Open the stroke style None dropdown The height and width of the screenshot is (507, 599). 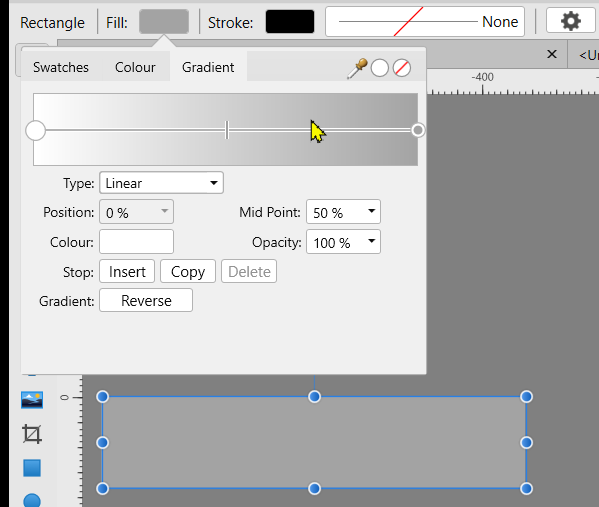point(425,21)
